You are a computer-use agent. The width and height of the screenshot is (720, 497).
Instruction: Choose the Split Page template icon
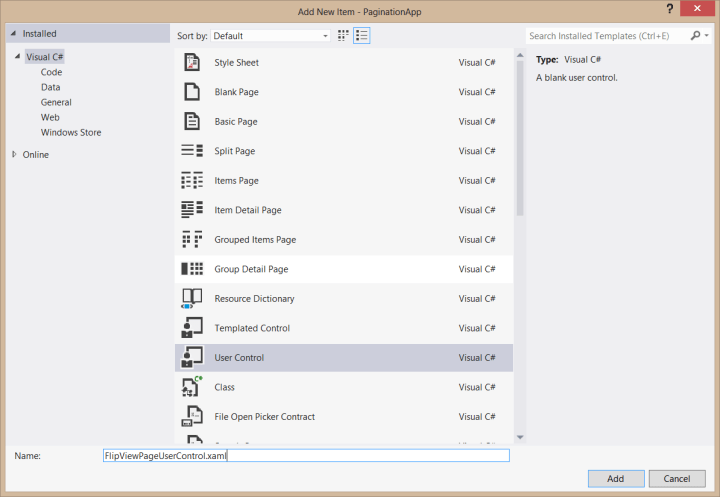pos(192,151)
